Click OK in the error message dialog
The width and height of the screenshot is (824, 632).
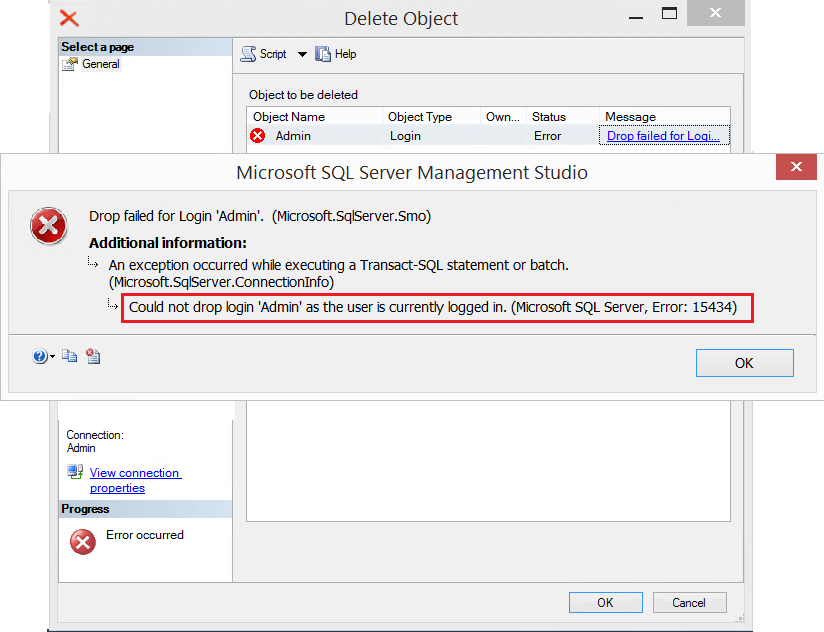pyautogui.click(x=745, y=363)
